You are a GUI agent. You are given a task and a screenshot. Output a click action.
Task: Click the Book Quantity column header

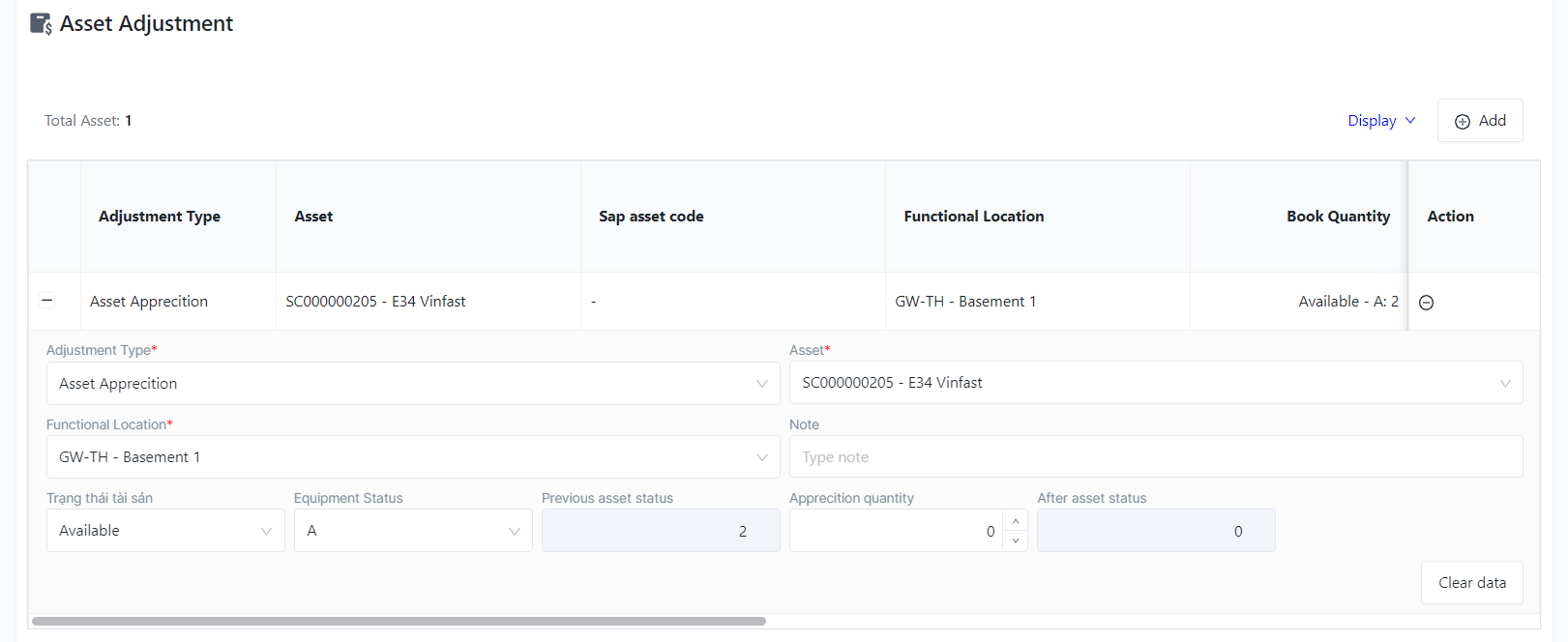[1338, 217]
